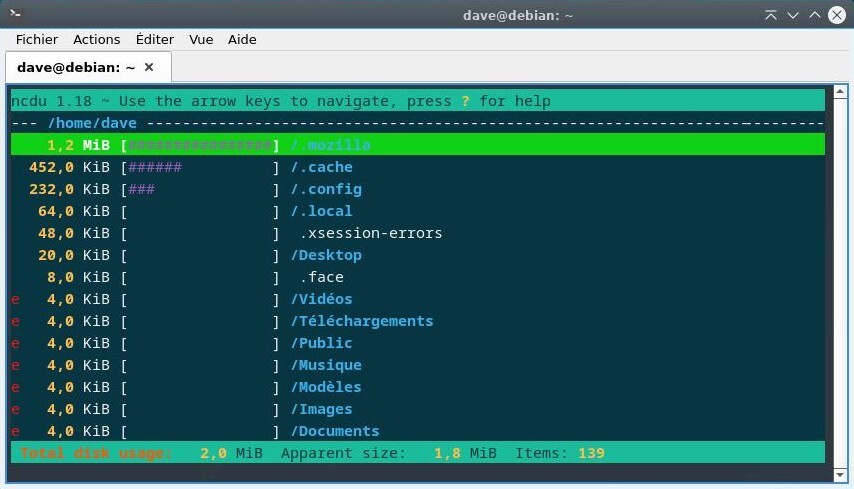The height and width of the screenshot is (489, 854).
Task: Click the keep-above arrow icon in the title bar
Action: coord(770,14)
